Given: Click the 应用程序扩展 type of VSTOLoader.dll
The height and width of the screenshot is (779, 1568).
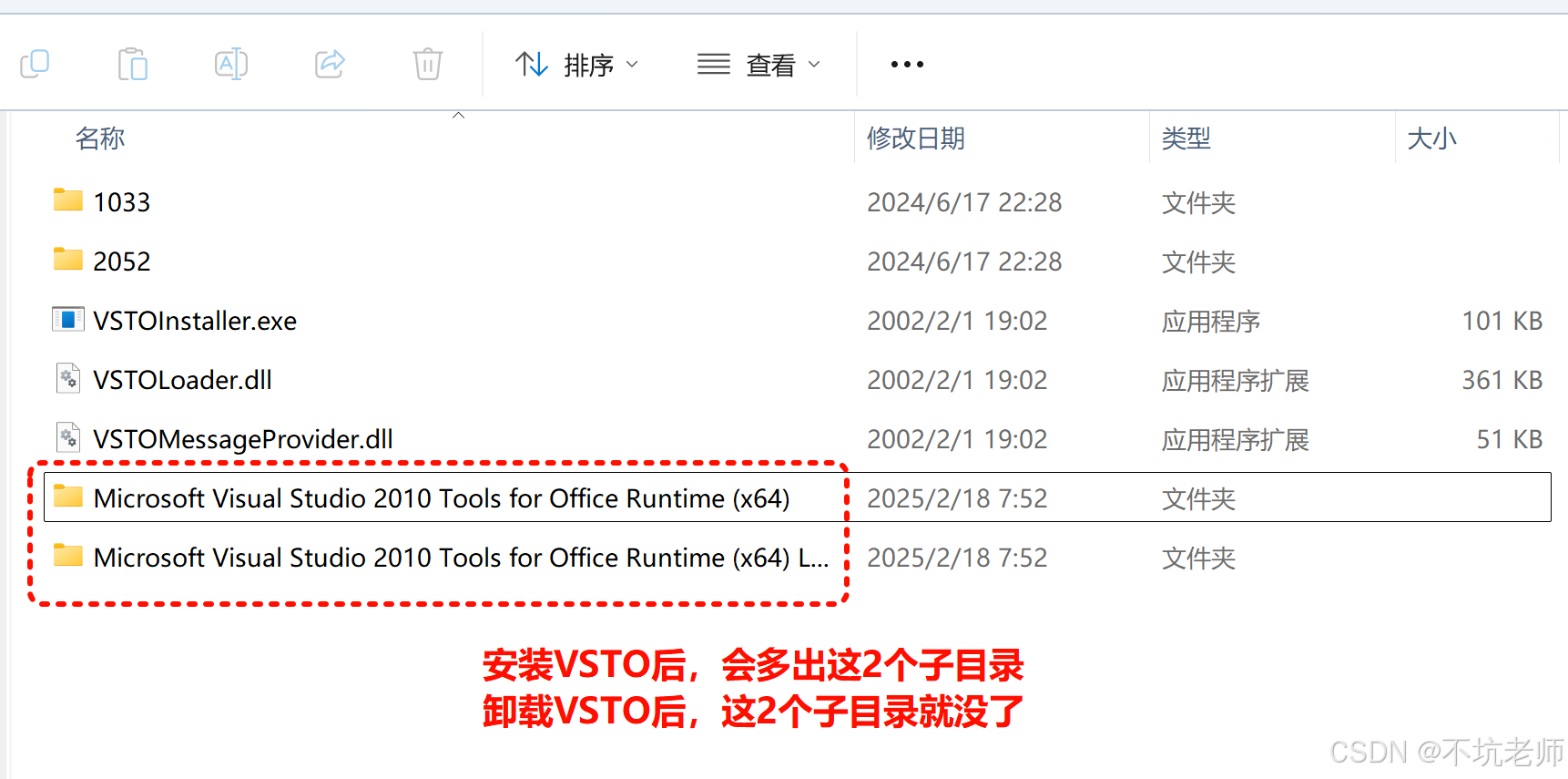Looking at the screenshot, I should (x=1236, y=380).
